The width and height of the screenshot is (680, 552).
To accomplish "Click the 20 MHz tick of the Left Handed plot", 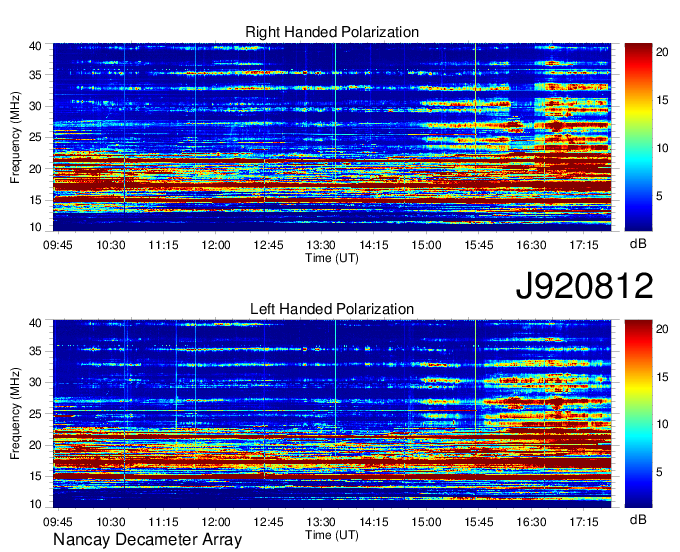I will (35, 445).
